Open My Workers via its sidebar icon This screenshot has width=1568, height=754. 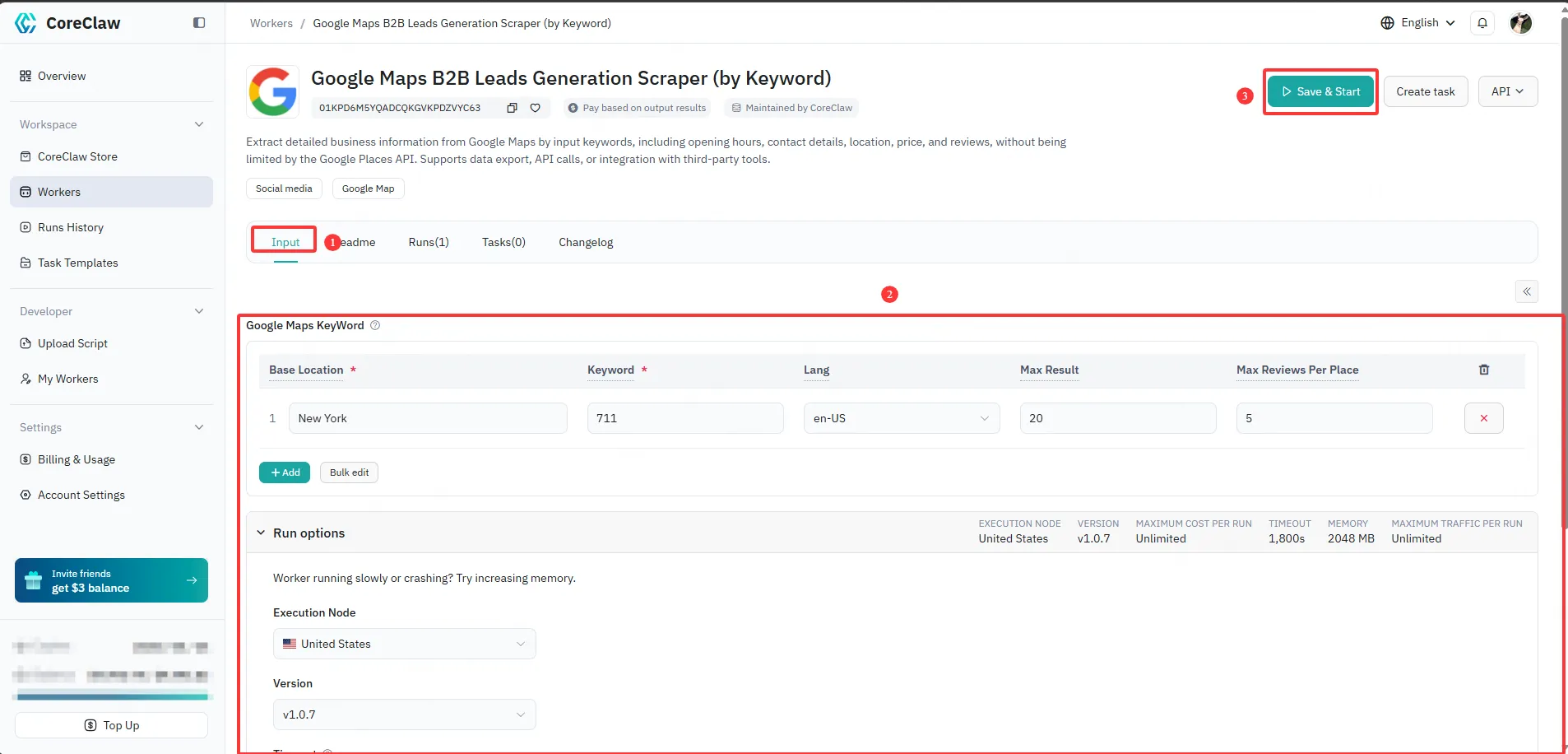(26, 379)
